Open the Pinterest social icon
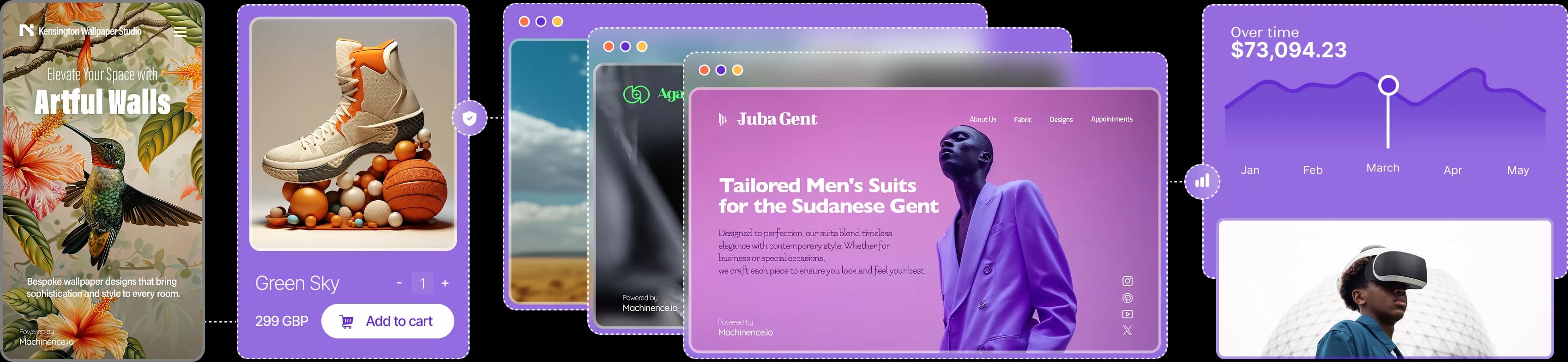This screenshot has width=1568, height=362. point(1128,298)
